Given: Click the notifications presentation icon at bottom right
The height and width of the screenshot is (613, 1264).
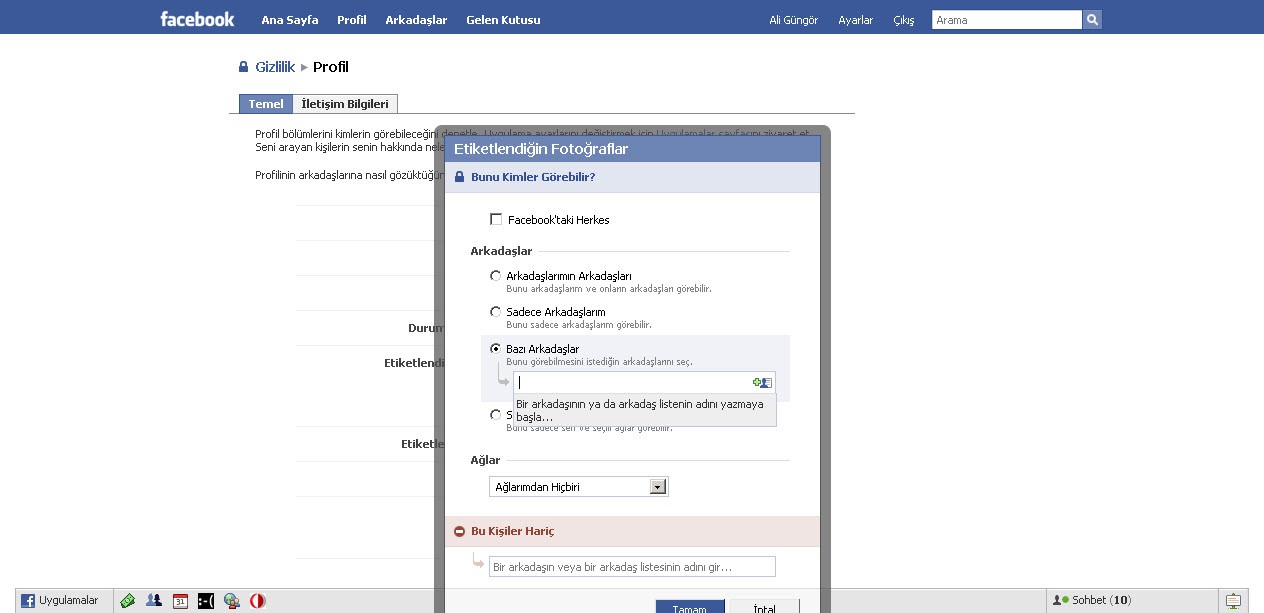Looking at the screenshot, I should [x=1233, y=601].
